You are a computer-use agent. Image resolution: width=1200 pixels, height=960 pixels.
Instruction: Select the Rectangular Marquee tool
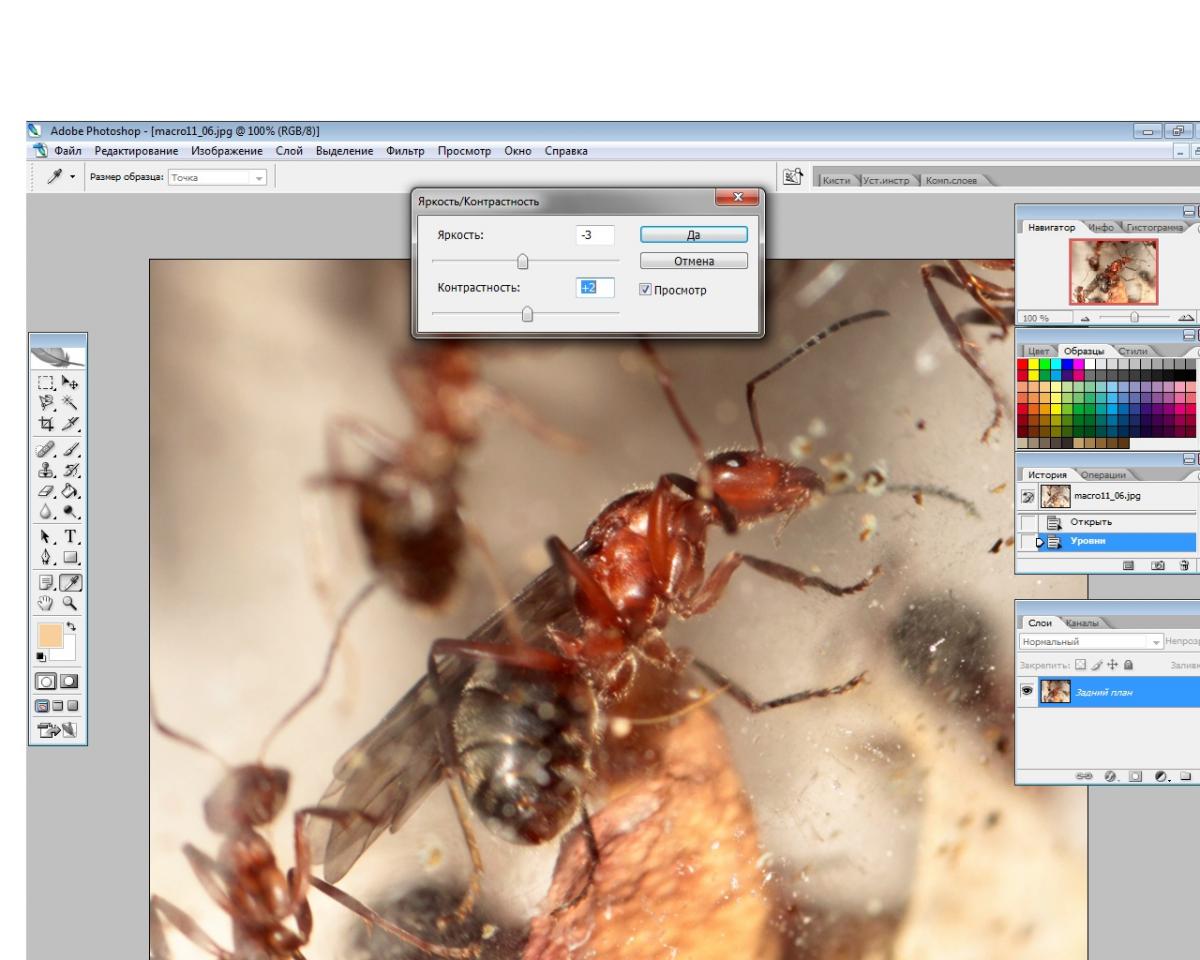coord(45,382)
